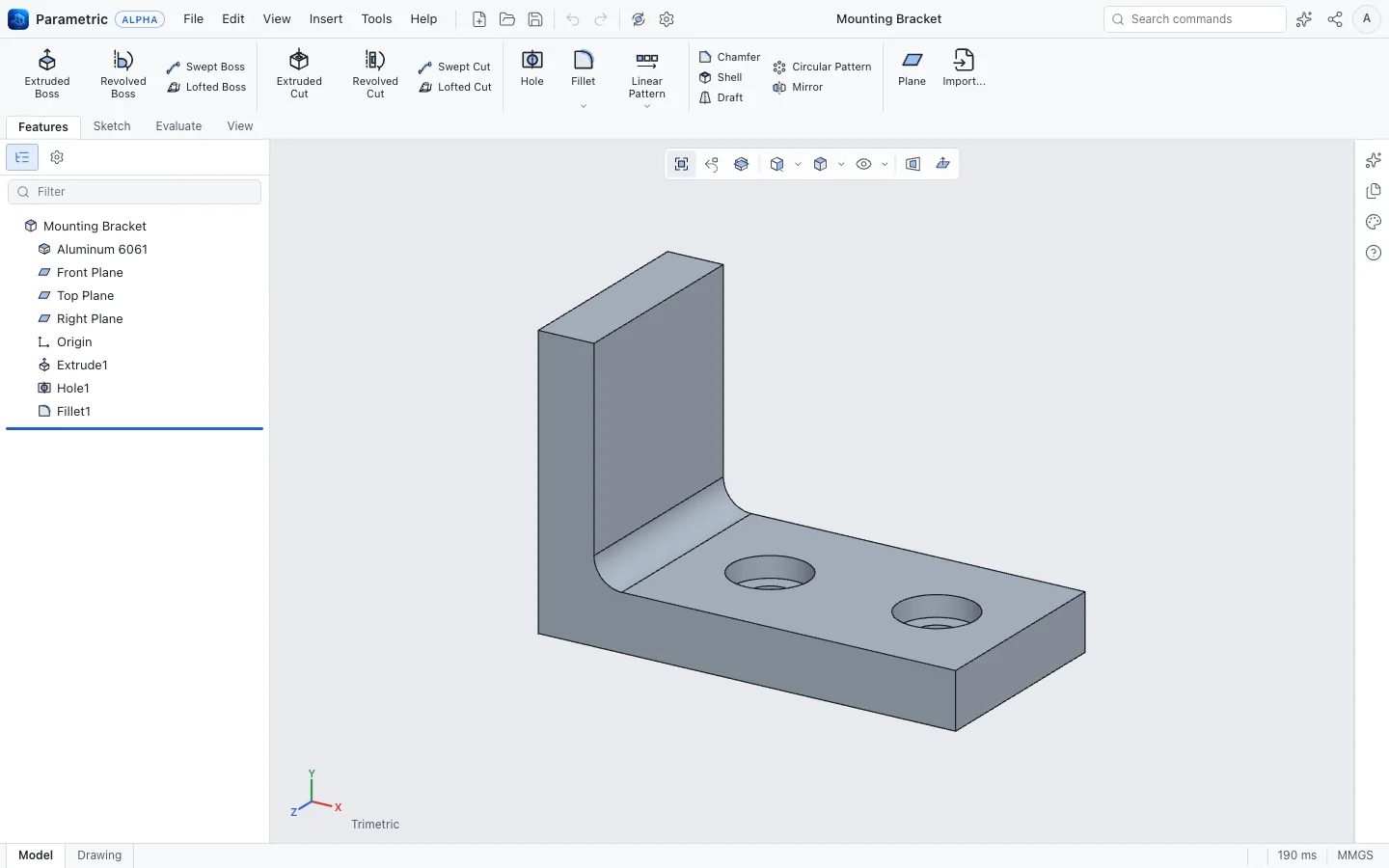Open the help icon in right sidebar

coord(1374,253)
